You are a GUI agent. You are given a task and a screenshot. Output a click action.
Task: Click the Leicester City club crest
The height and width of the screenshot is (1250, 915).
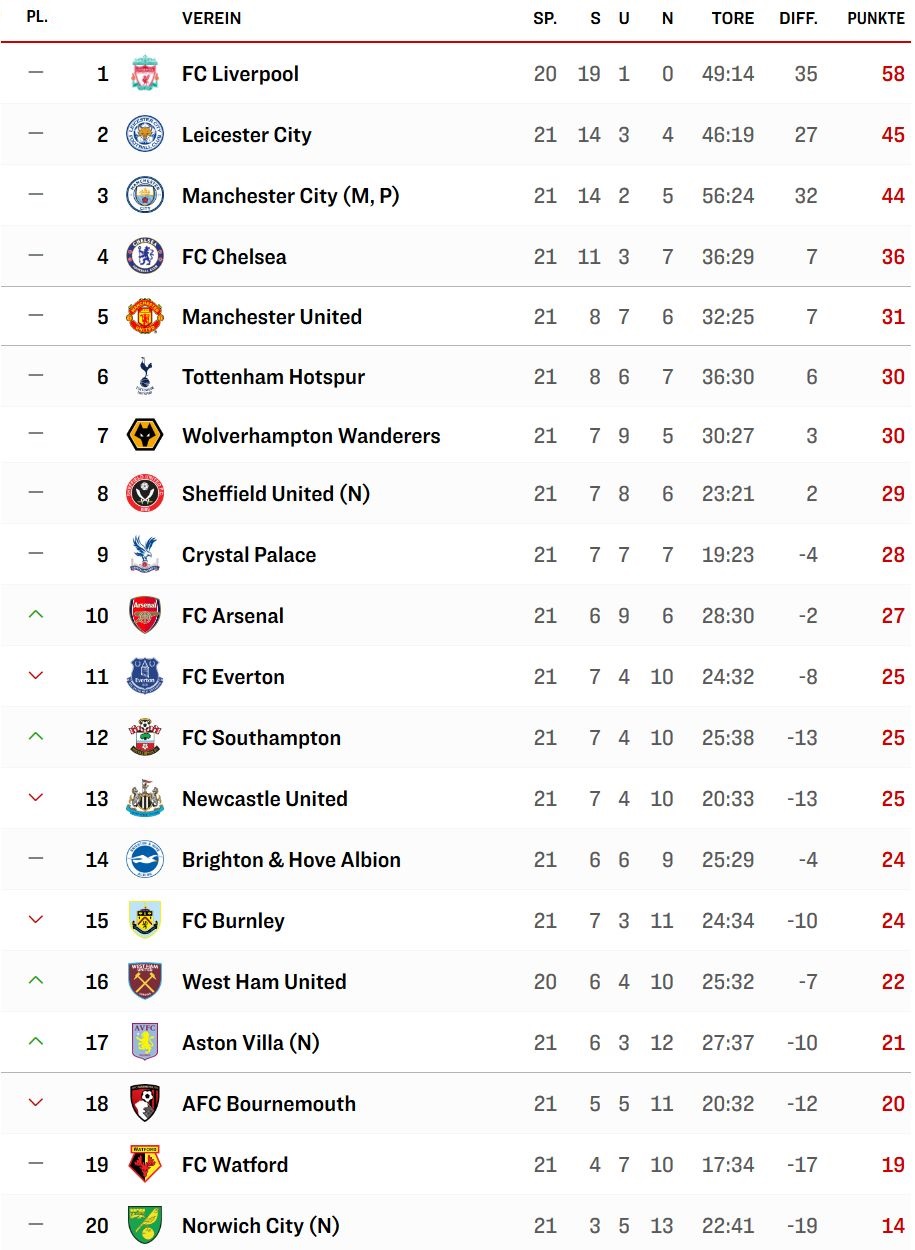[145, 135]
